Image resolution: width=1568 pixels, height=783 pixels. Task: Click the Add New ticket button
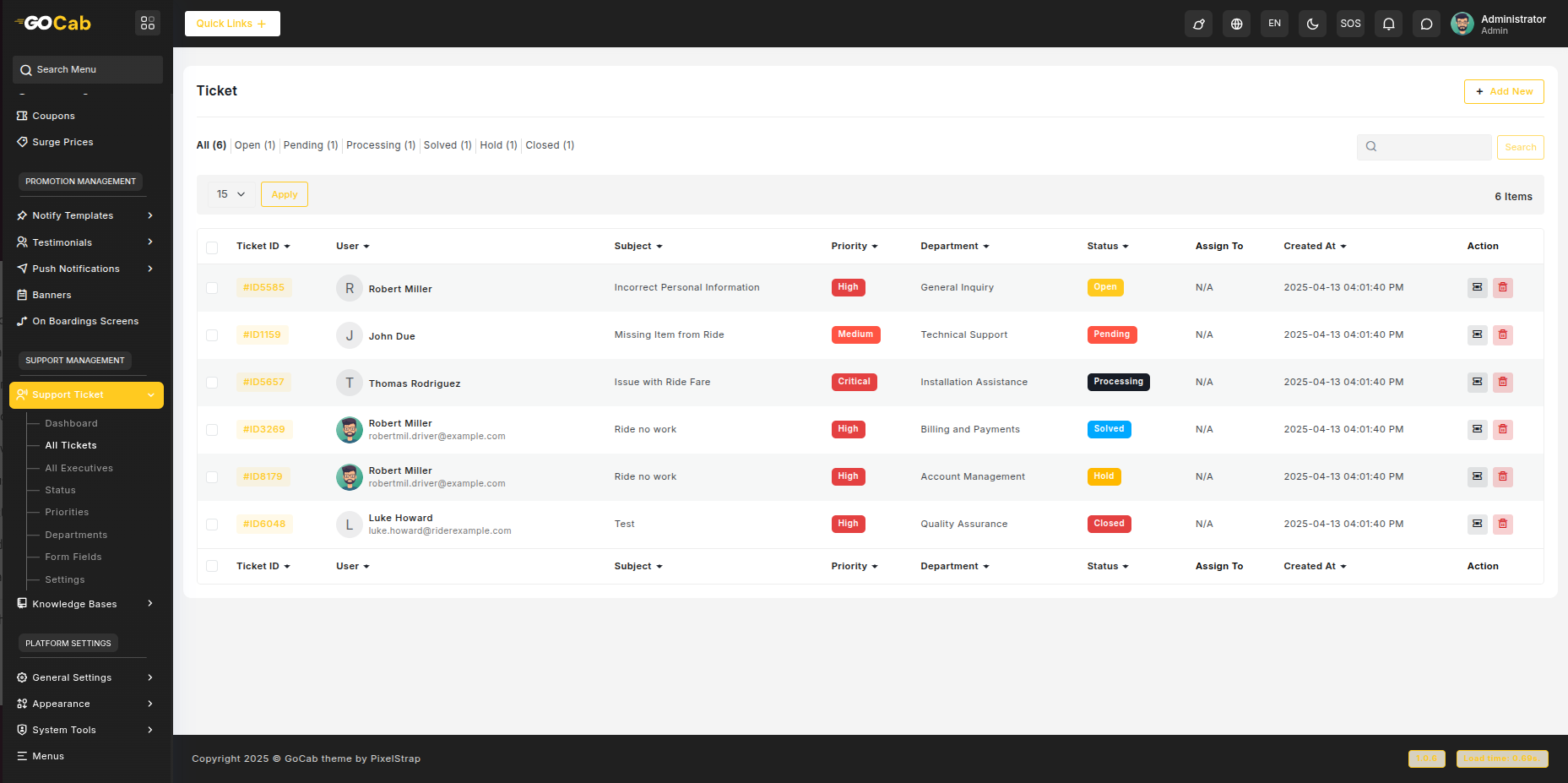click(x=1503, y=91)
